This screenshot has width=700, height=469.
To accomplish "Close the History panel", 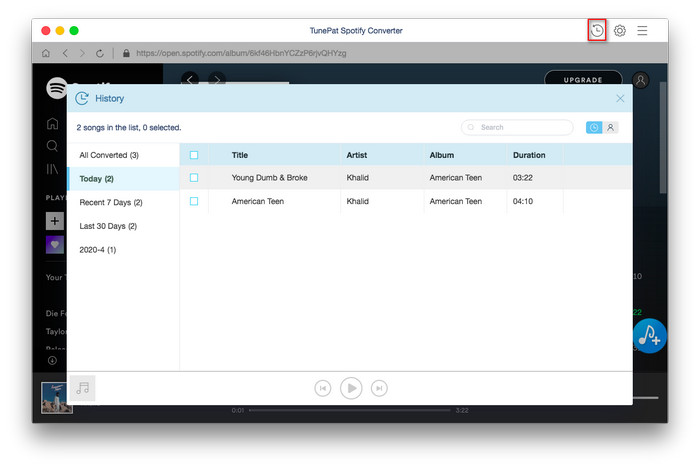I will tap(620, 99).
